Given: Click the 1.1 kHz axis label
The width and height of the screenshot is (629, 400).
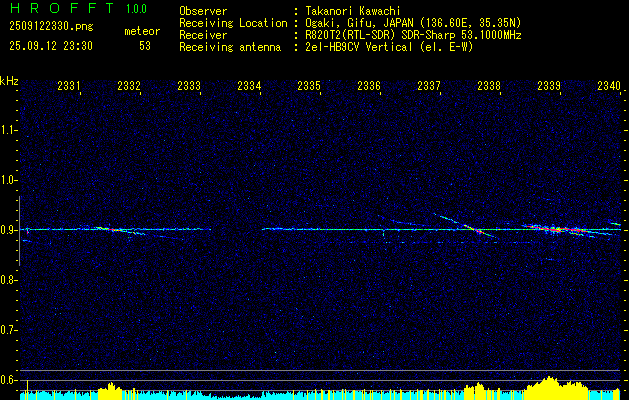Looking at the screenshot, I should tap(8, 130).
